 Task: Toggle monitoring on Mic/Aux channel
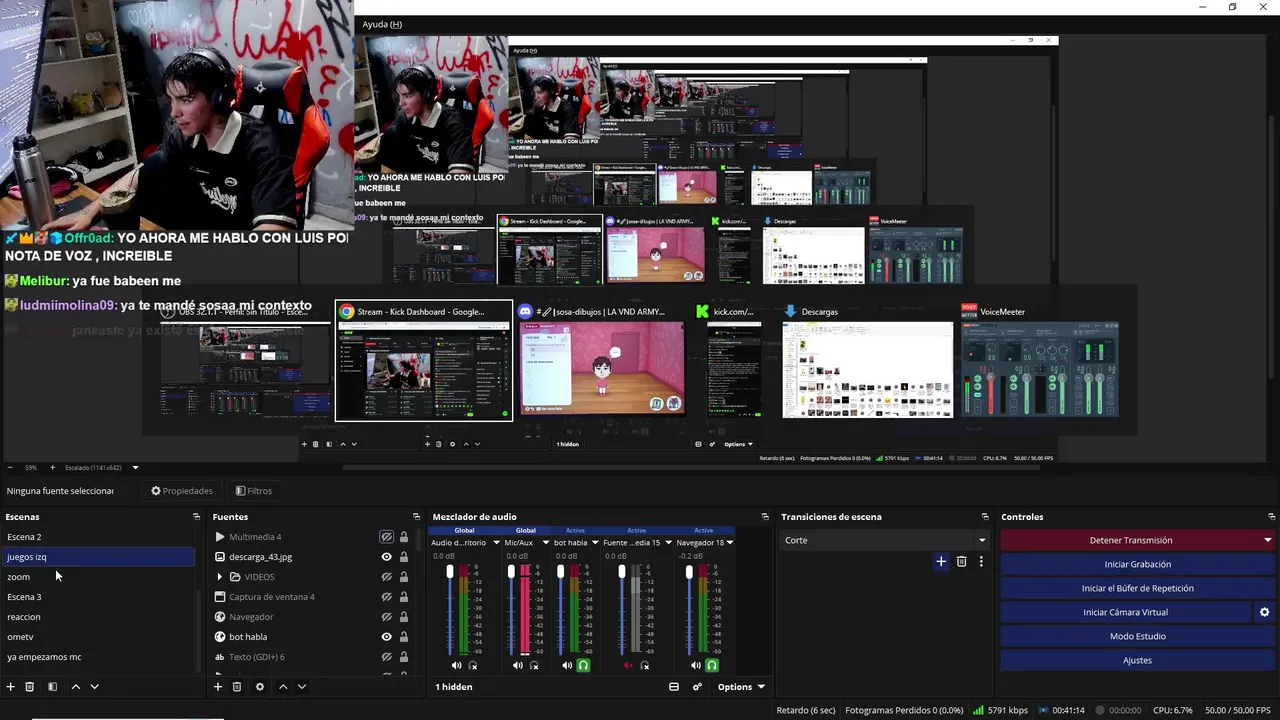[534, 665]
